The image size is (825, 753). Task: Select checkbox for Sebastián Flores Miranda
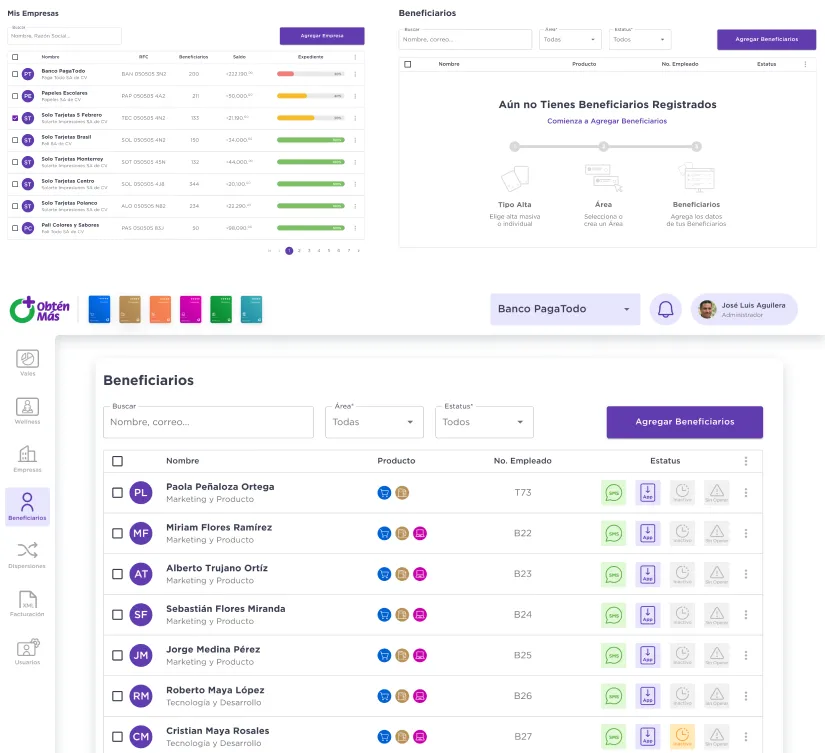click(117, 615)
